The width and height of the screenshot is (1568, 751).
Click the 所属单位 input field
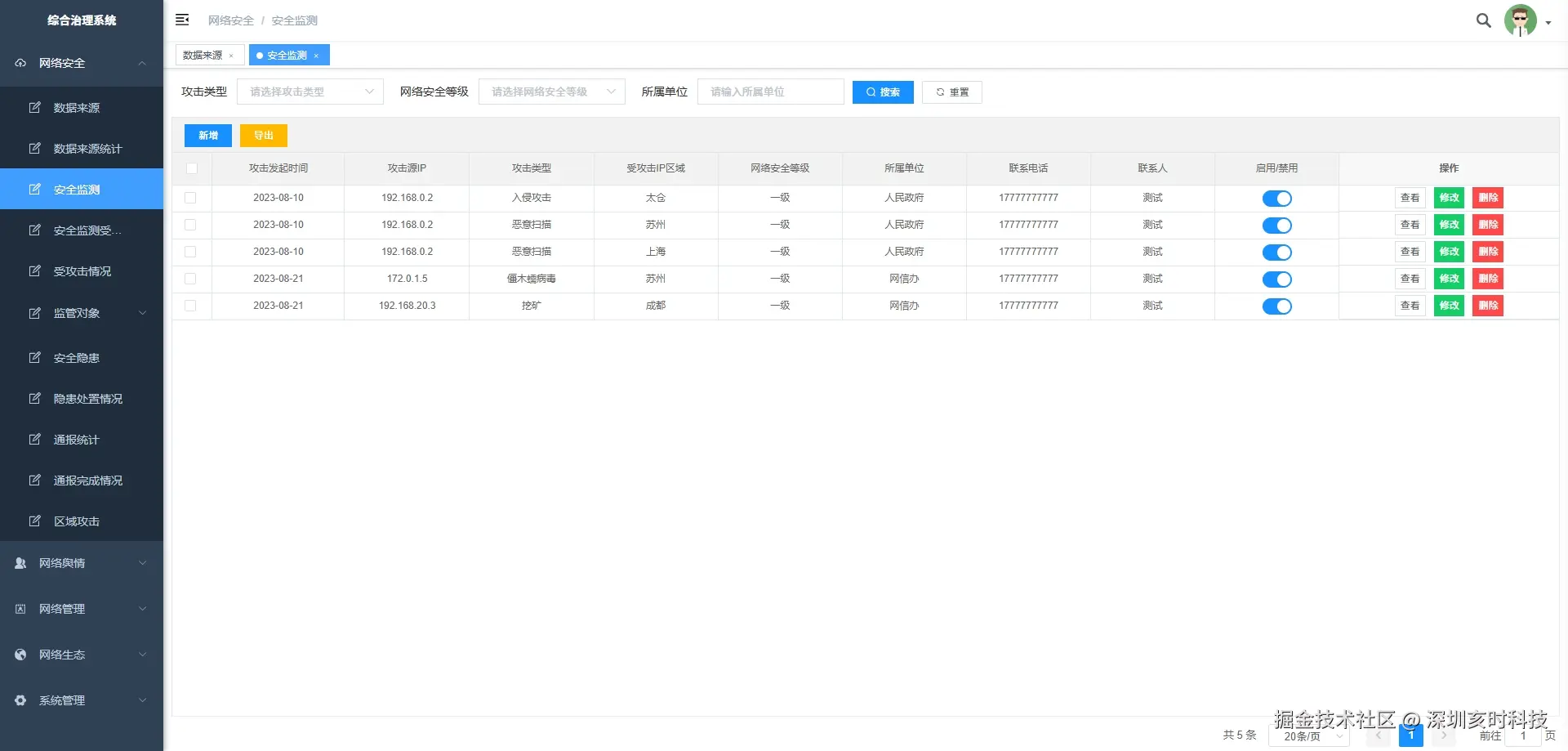(x=770, y=92)
